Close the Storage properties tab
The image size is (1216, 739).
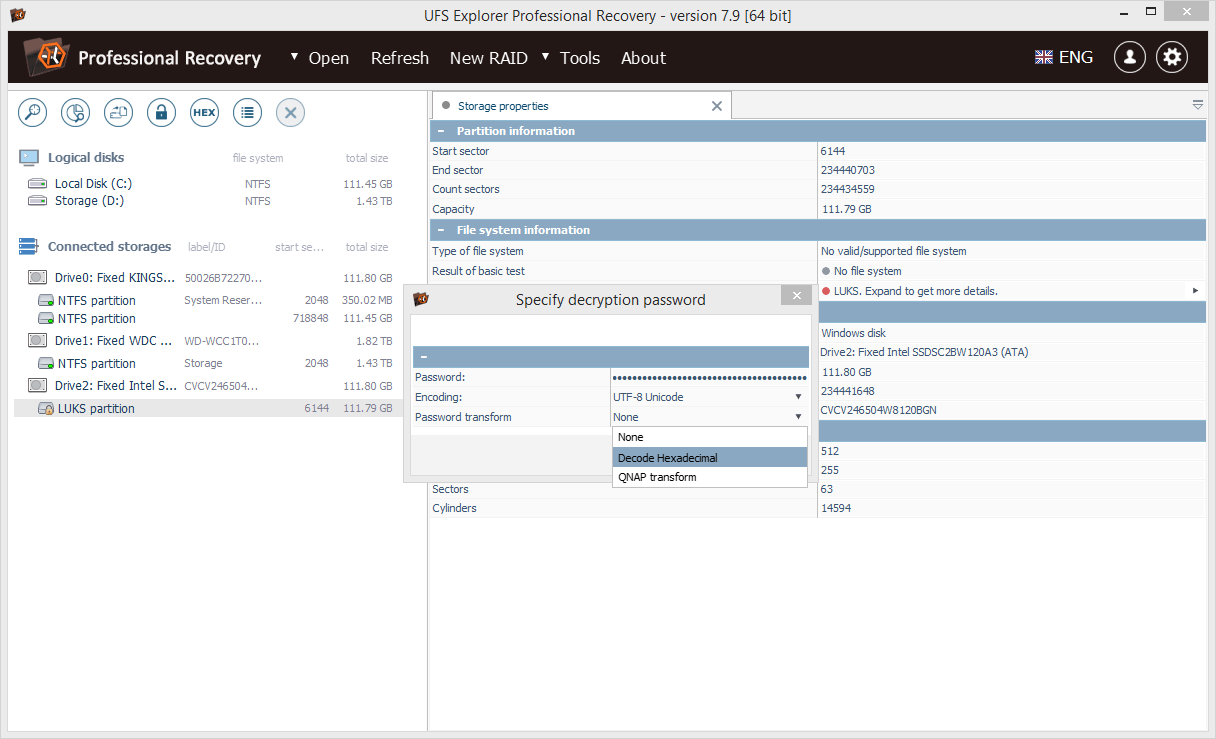(717, 106)
